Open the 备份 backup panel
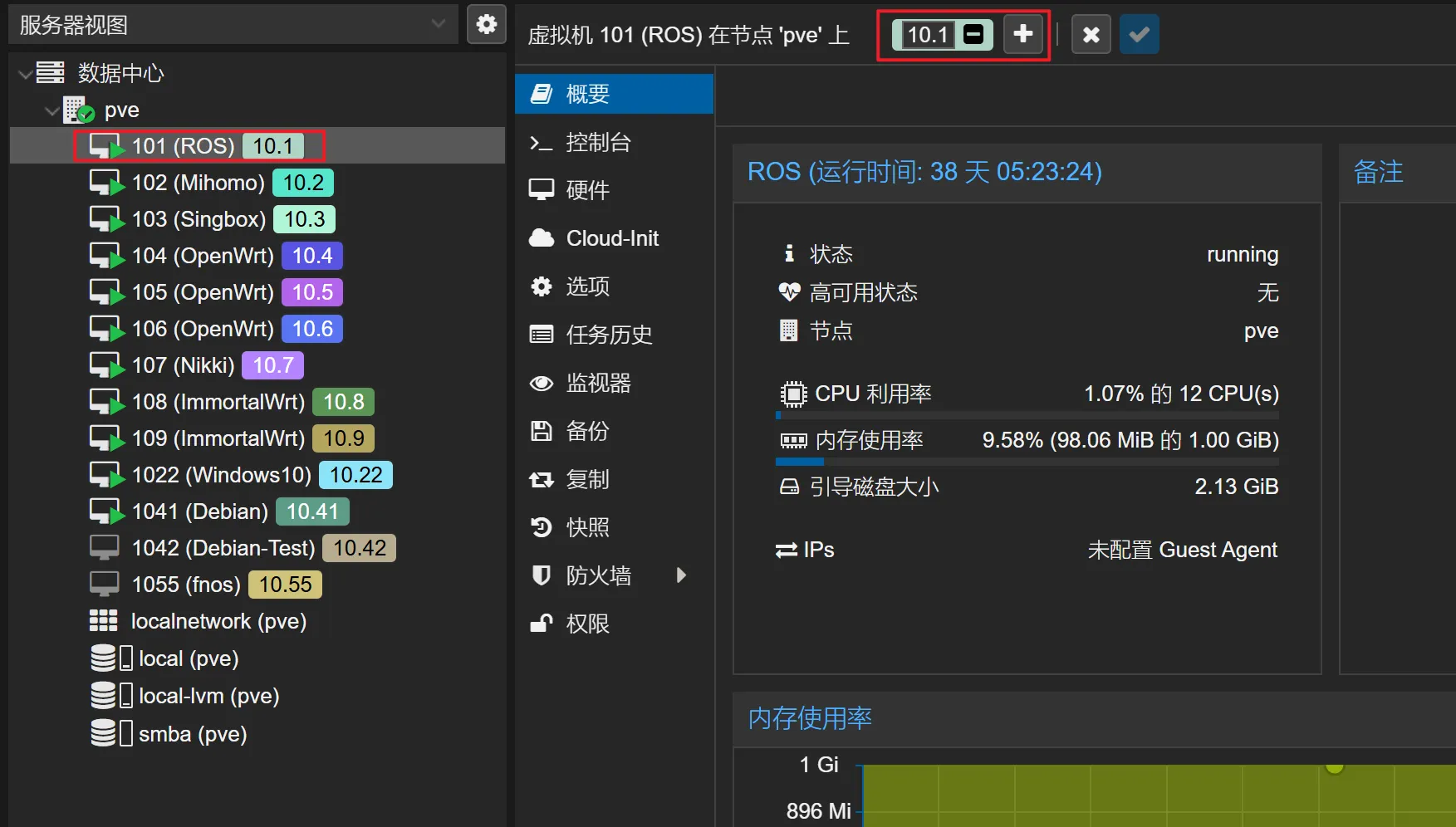 [x=587, y=431]
